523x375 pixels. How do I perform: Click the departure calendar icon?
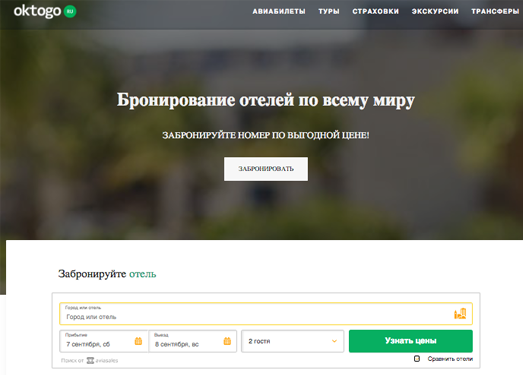click(x=227, y=341)
